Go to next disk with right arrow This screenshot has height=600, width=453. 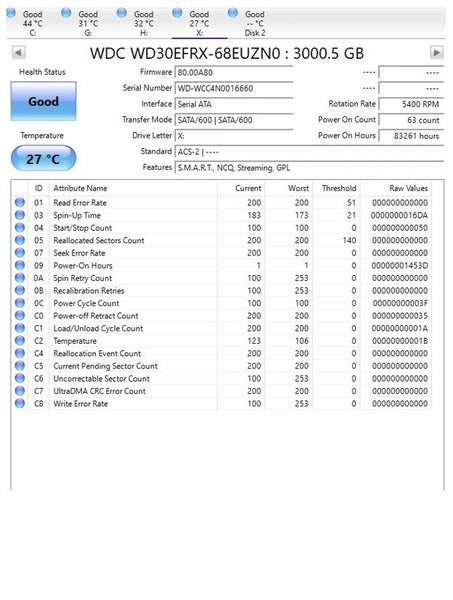click(437, 52)
